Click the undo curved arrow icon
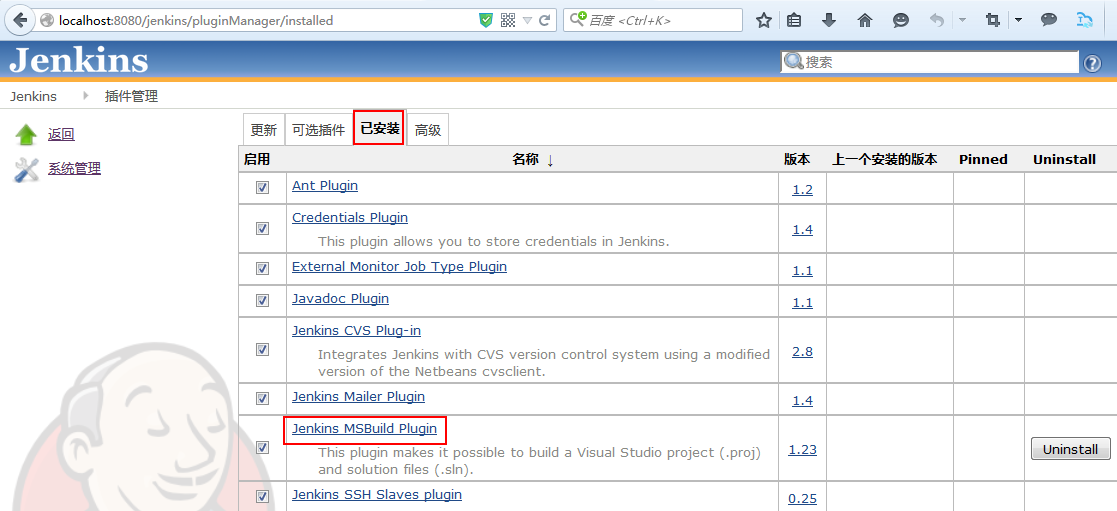1117x511 pixels. point(937,20)
